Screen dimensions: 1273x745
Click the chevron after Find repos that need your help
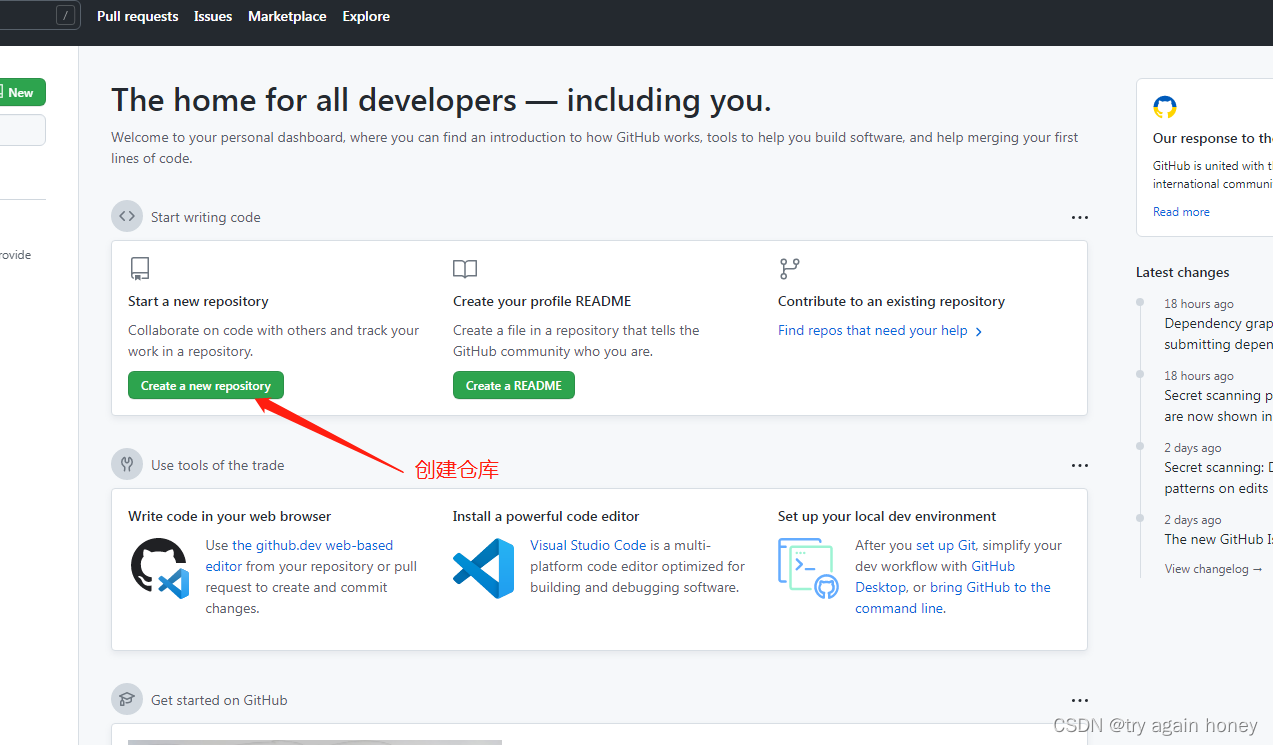[x=979, y=331]
